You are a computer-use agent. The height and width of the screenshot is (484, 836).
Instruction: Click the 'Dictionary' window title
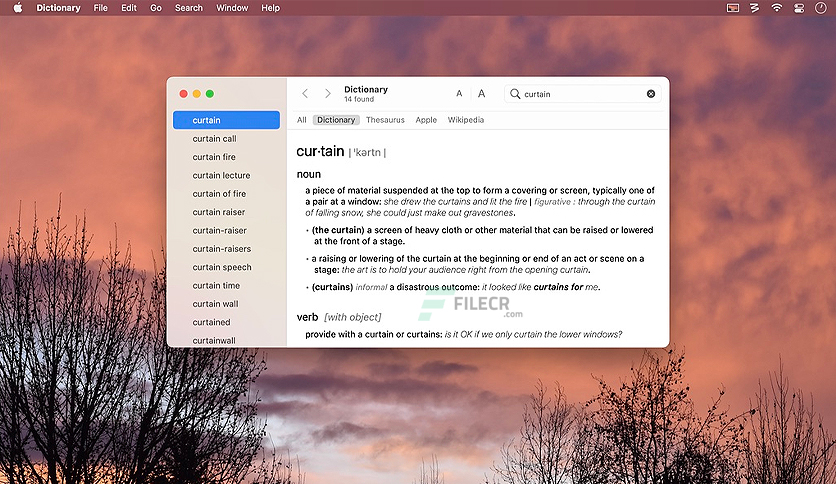[366, 89]
